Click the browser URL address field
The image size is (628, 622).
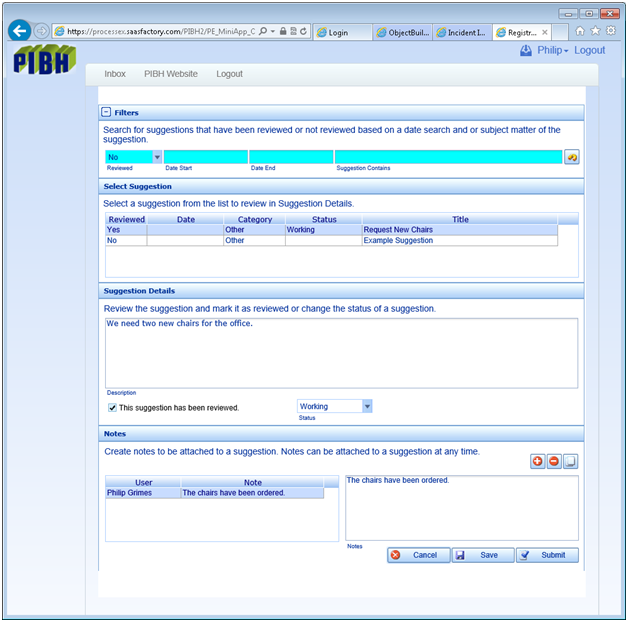(160, 31)
